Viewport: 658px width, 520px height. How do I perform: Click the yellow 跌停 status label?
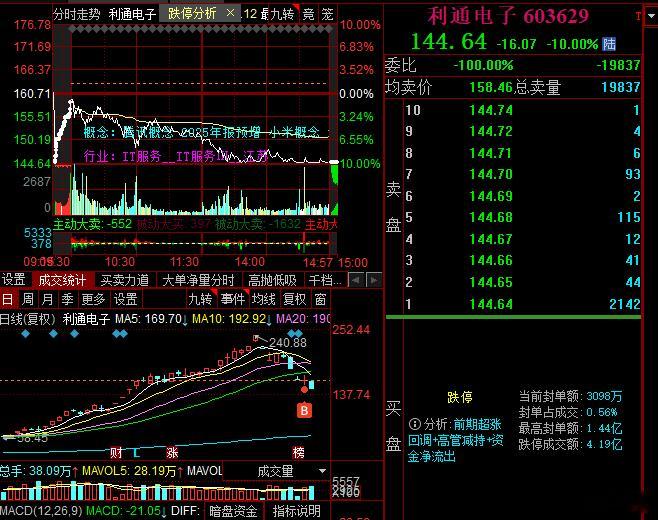coord(460,397)
